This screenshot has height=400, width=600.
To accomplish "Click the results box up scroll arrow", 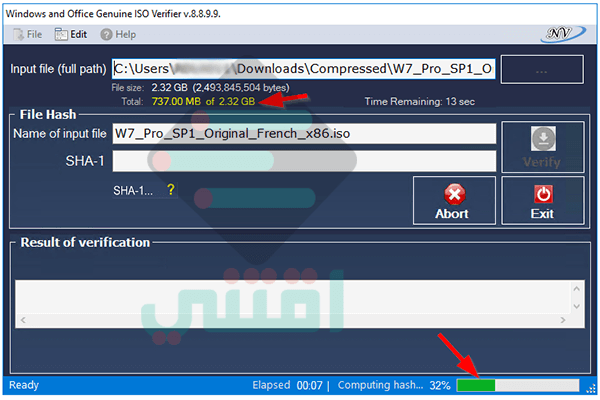I will pos(577,289).
